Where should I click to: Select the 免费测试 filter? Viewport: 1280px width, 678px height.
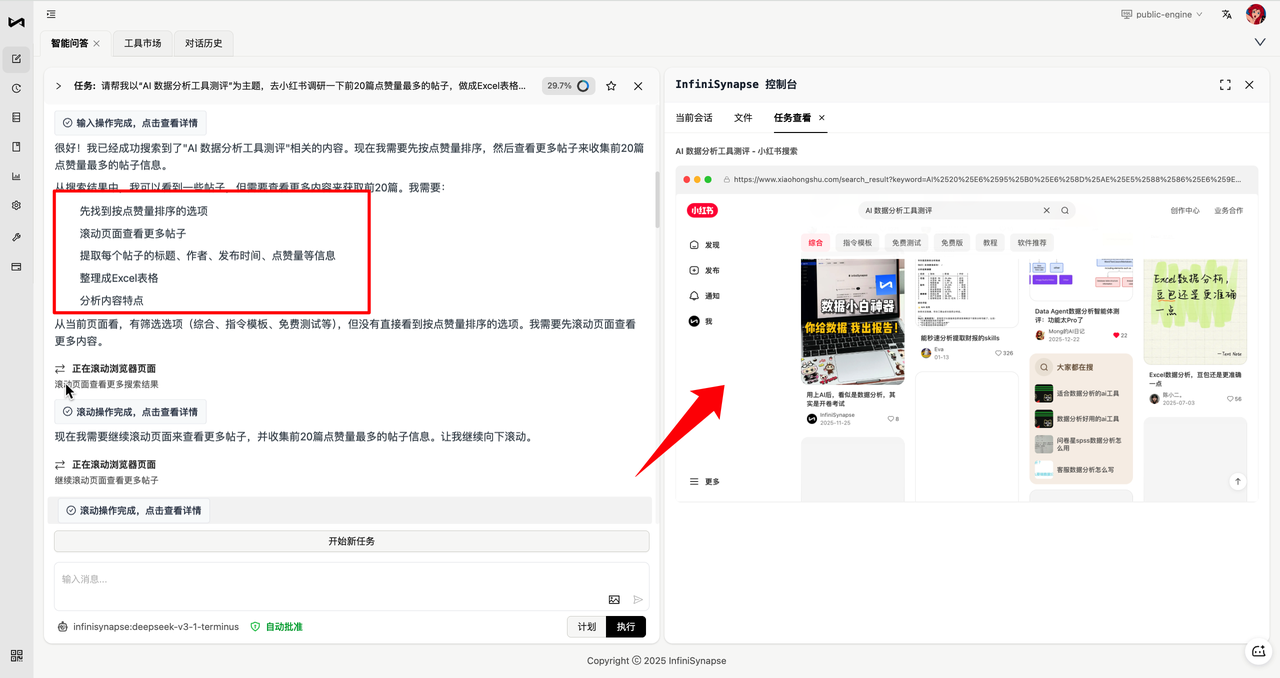tap(906, 243)
